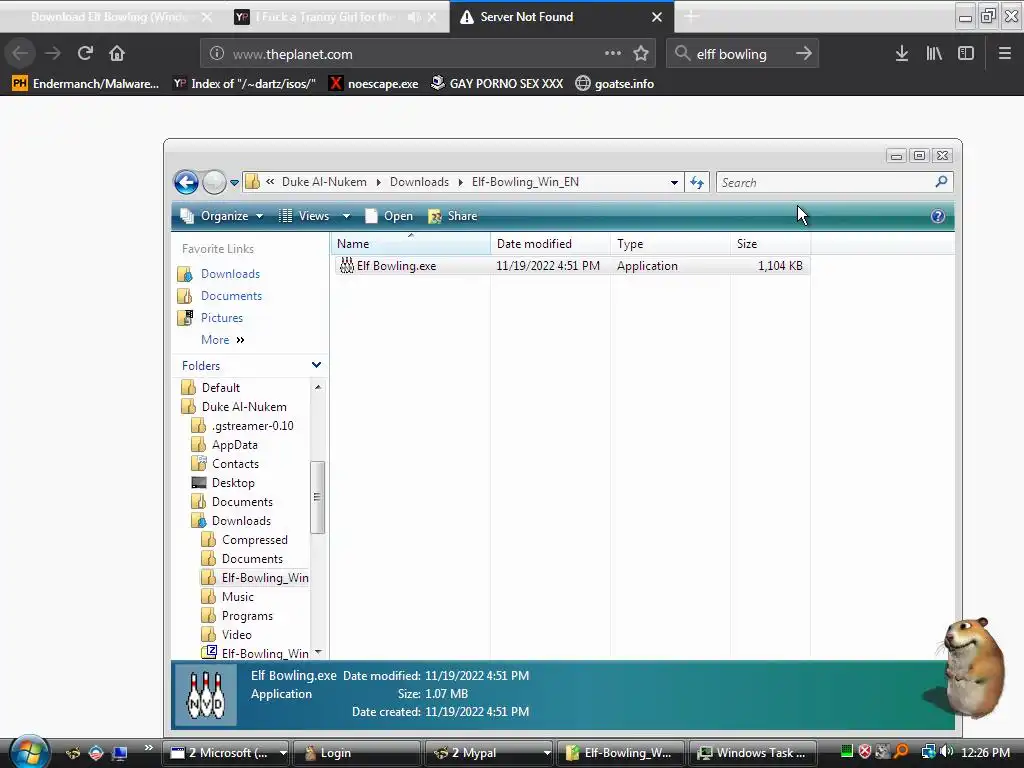
Task: Select Downloads in the address breadcrumb
Action: 419,182
